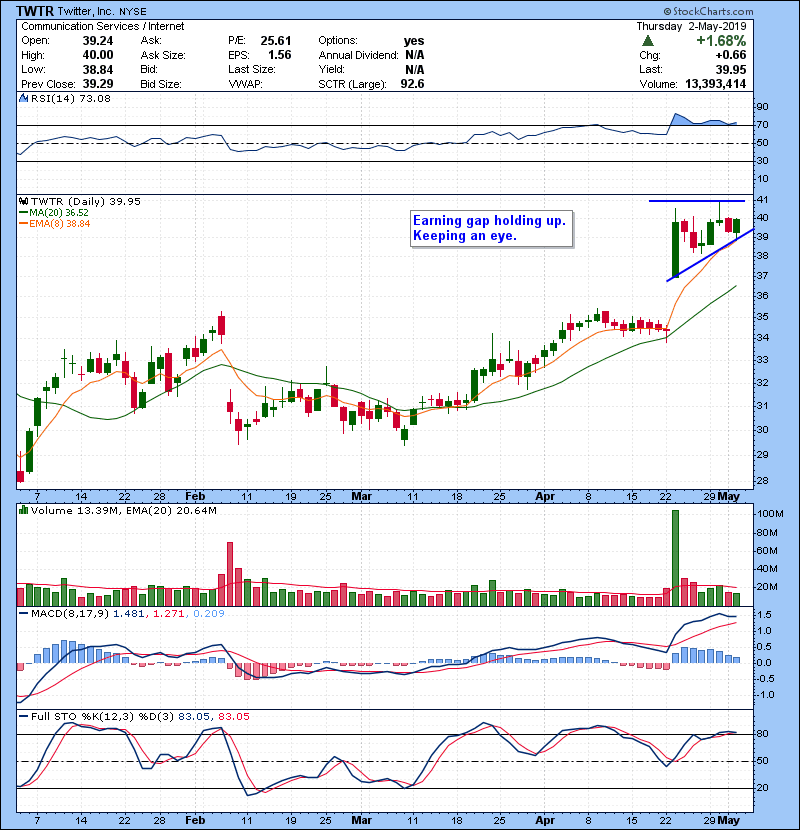
Task: Select the EPS value 1.56
Action: pos(279,55)
